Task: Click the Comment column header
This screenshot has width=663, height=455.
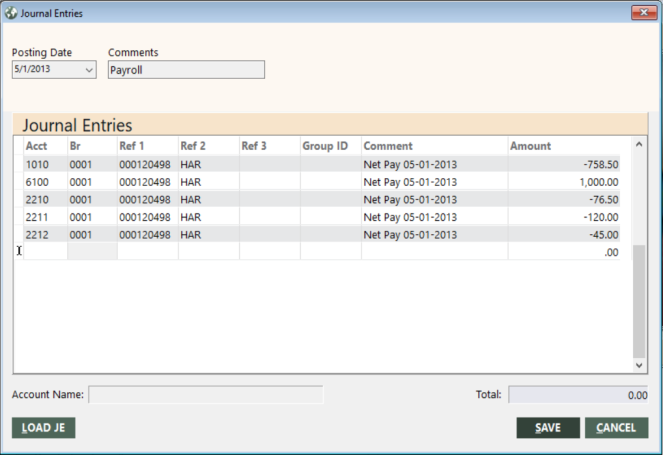Action: click(435, 146)
